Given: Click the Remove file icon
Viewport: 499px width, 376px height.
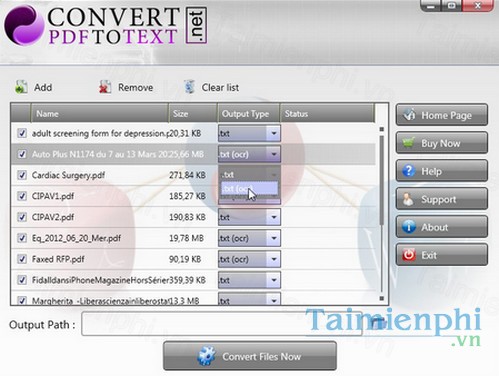Looking at the screenshot, I should 105,87.
